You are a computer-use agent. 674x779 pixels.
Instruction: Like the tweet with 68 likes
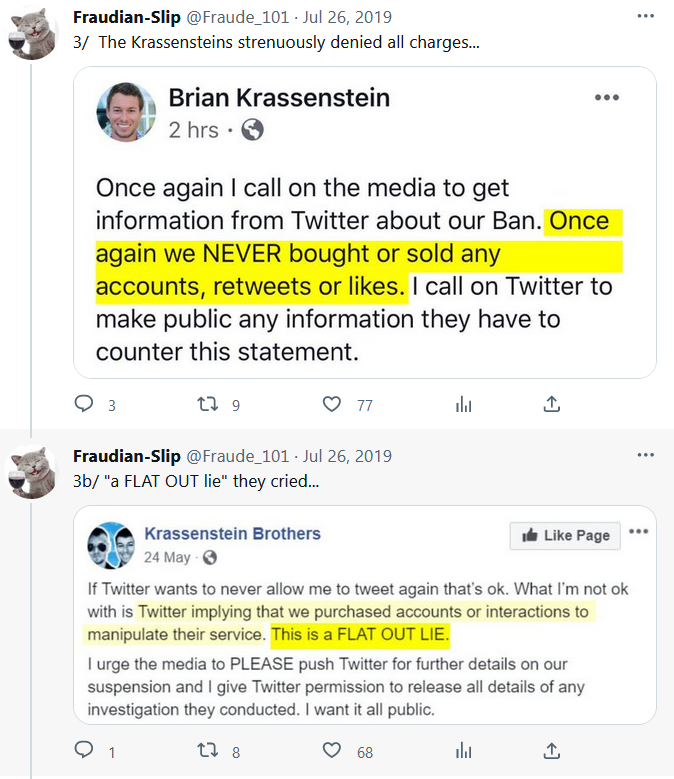pos(333,750)
